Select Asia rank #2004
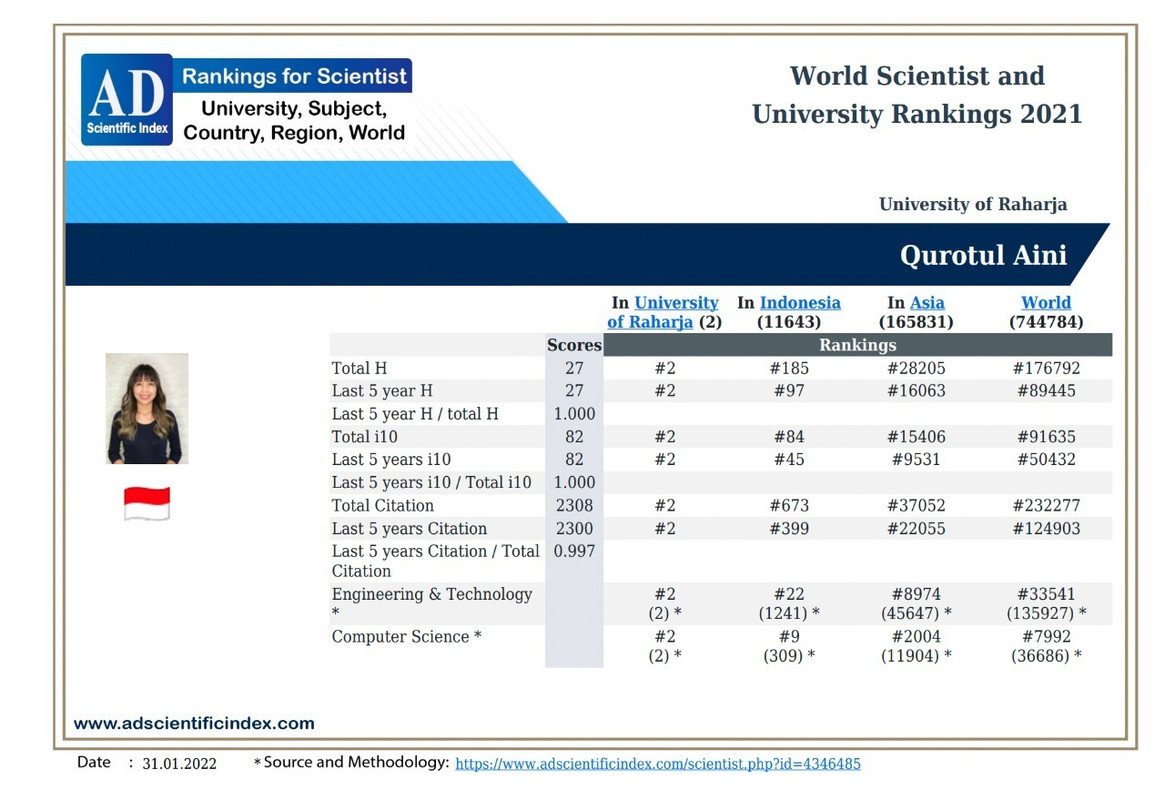The image size is (1165, 800). (x=916, y=637)
